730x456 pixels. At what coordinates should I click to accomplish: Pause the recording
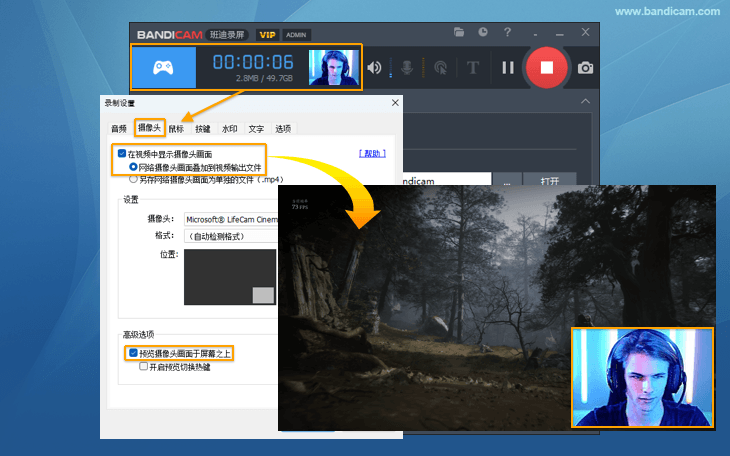508,68
